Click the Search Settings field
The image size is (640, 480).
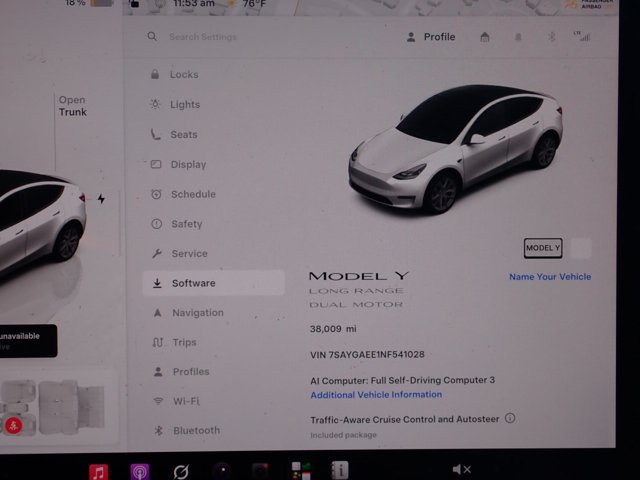(203, 37)
